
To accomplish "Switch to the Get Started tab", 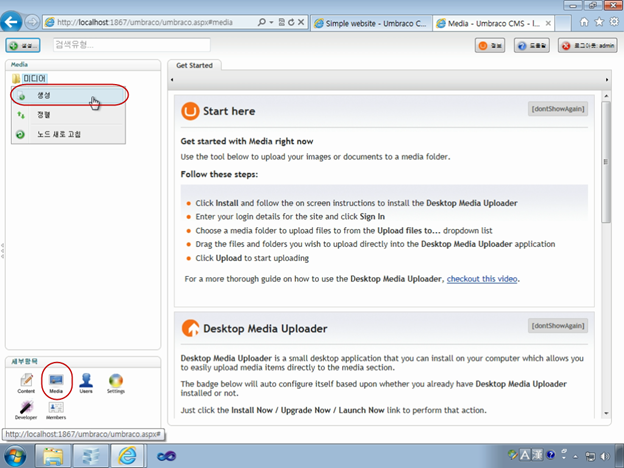I will pyautogui.click(x=194, y=65).
